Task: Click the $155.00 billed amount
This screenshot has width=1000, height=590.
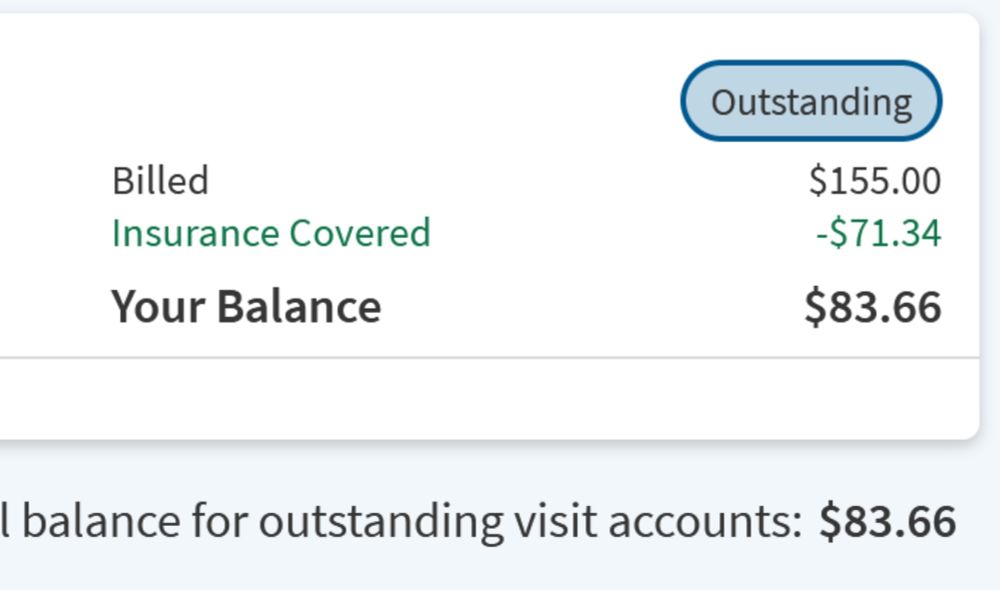Action: (x=876, y=181)
